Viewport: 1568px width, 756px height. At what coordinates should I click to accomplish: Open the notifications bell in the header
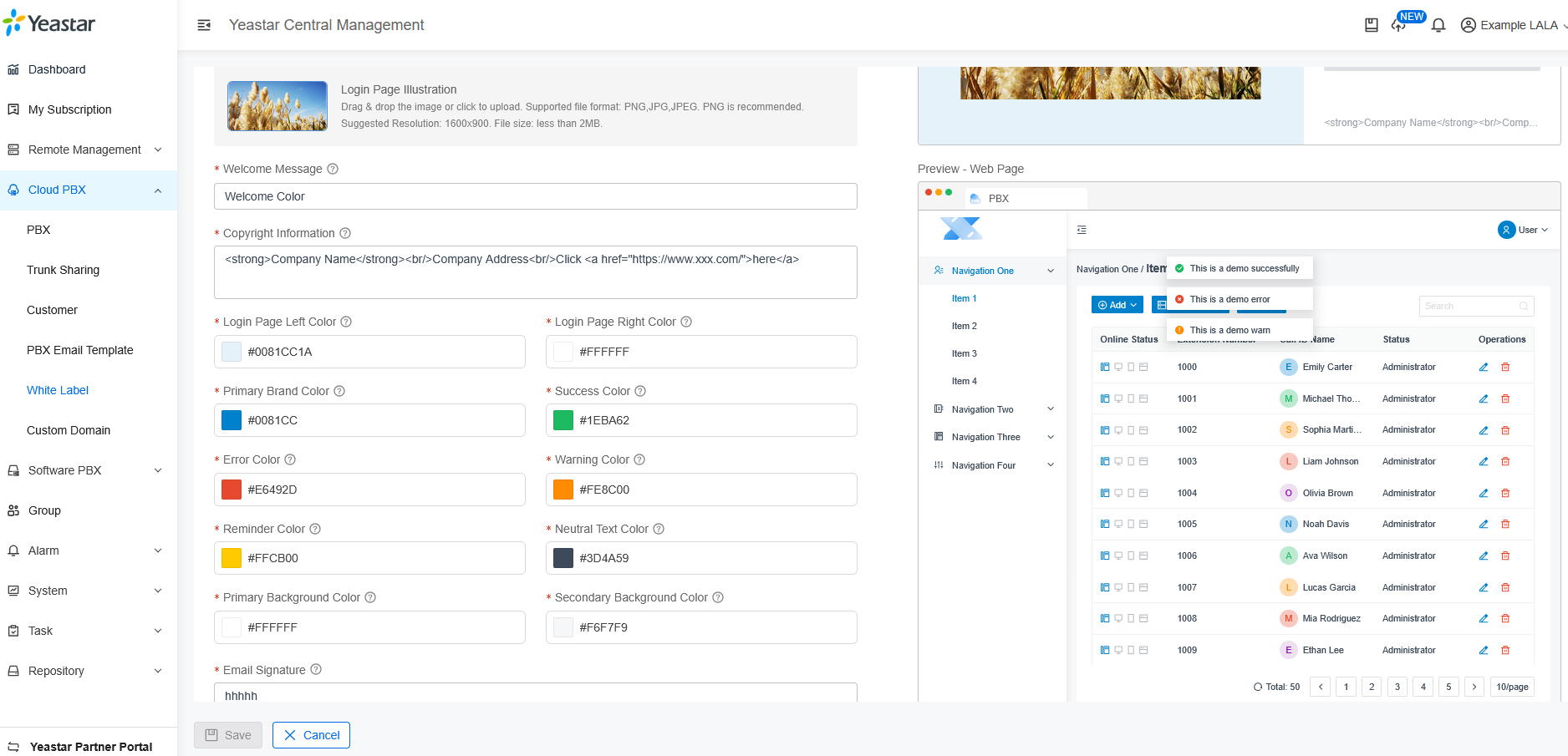1438,25
